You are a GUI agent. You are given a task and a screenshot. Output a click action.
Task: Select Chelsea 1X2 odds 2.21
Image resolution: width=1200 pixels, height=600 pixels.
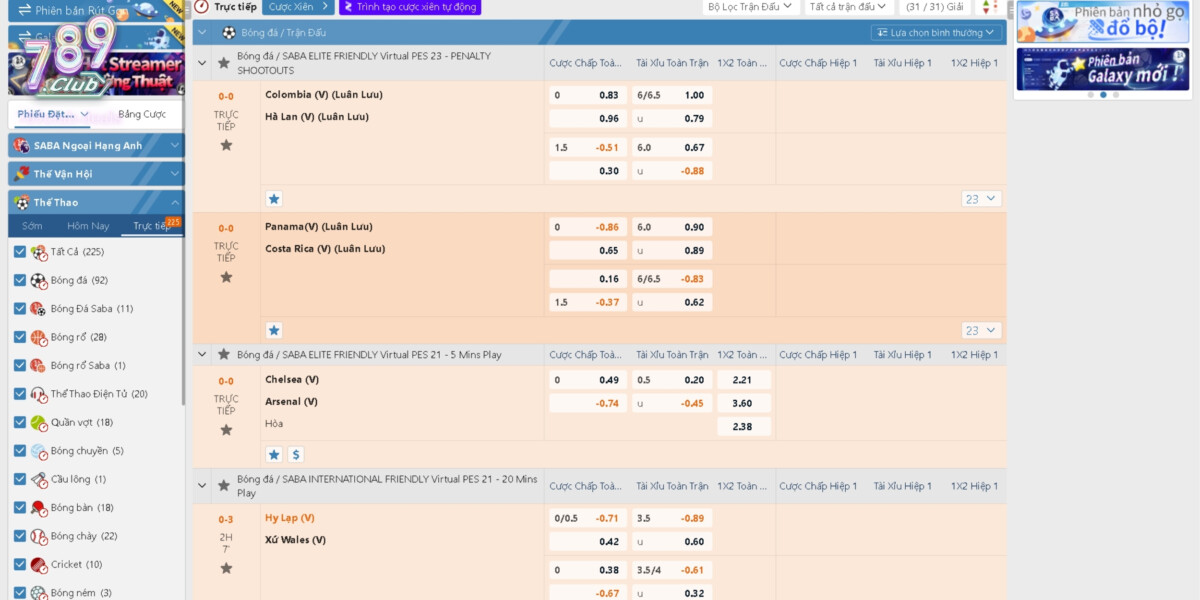743,380
